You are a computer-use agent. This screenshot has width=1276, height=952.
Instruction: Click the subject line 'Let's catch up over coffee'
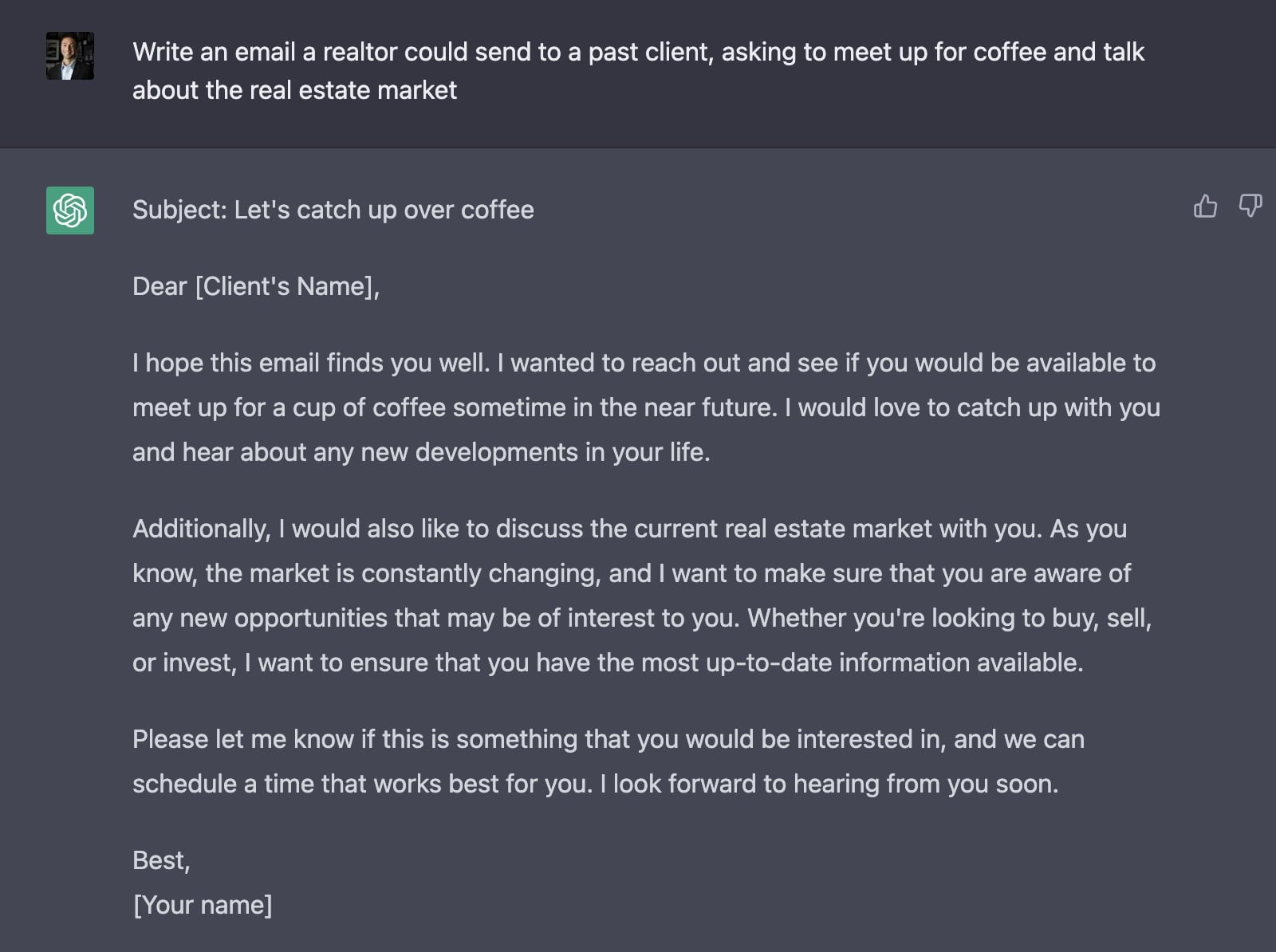pyautogui.click(x=333, y=210)
